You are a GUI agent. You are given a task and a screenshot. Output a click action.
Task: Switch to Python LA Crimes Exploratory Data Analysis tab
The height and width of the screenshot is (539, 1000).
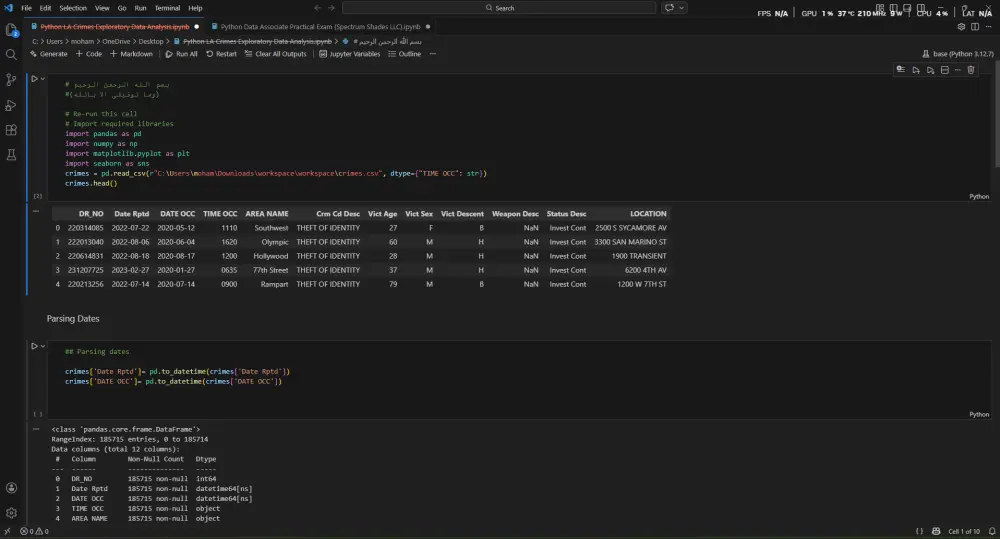click(115, 27)
